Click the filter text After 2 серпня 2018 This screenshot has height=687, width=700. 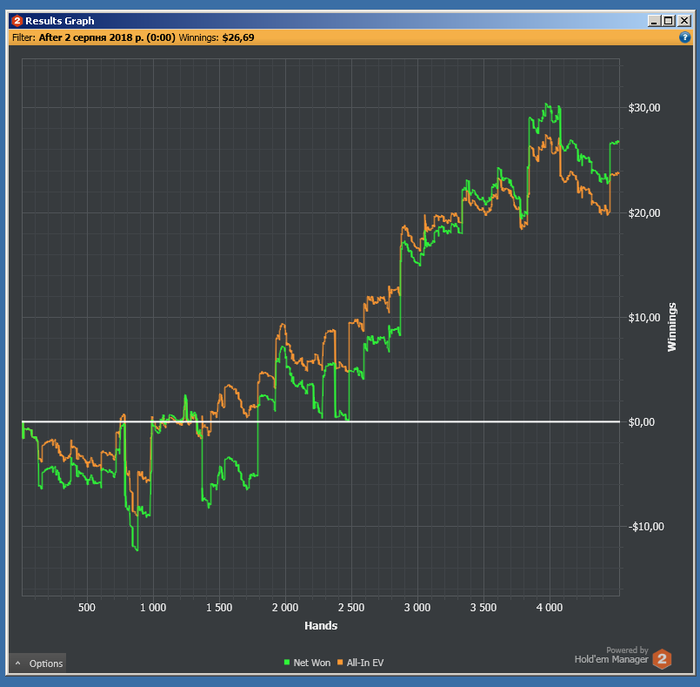(x=107, y=37)
